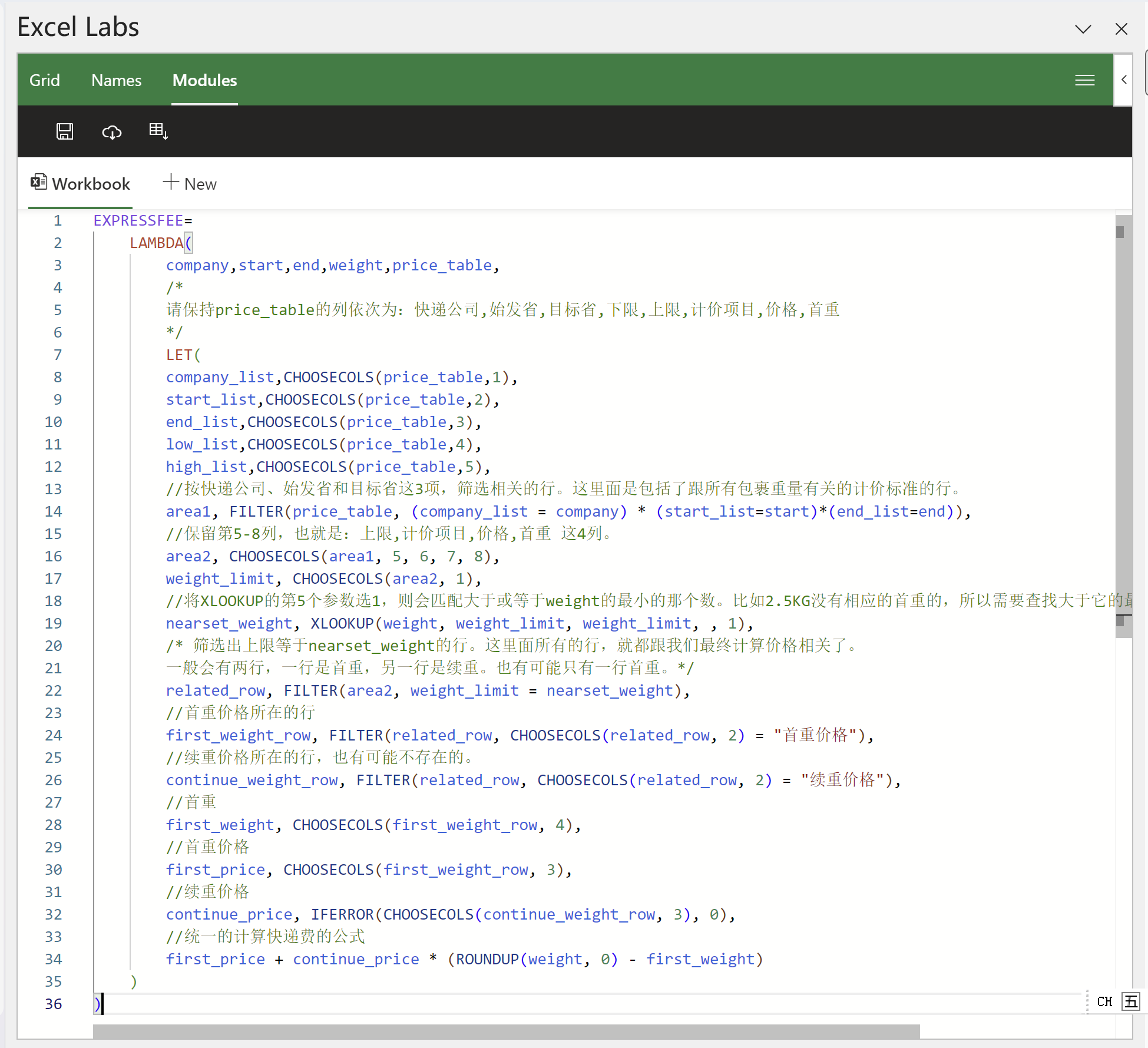Click the horizontal scrollbar at bottom
Screen dimensions: 1148x1048
point(507,1031)
